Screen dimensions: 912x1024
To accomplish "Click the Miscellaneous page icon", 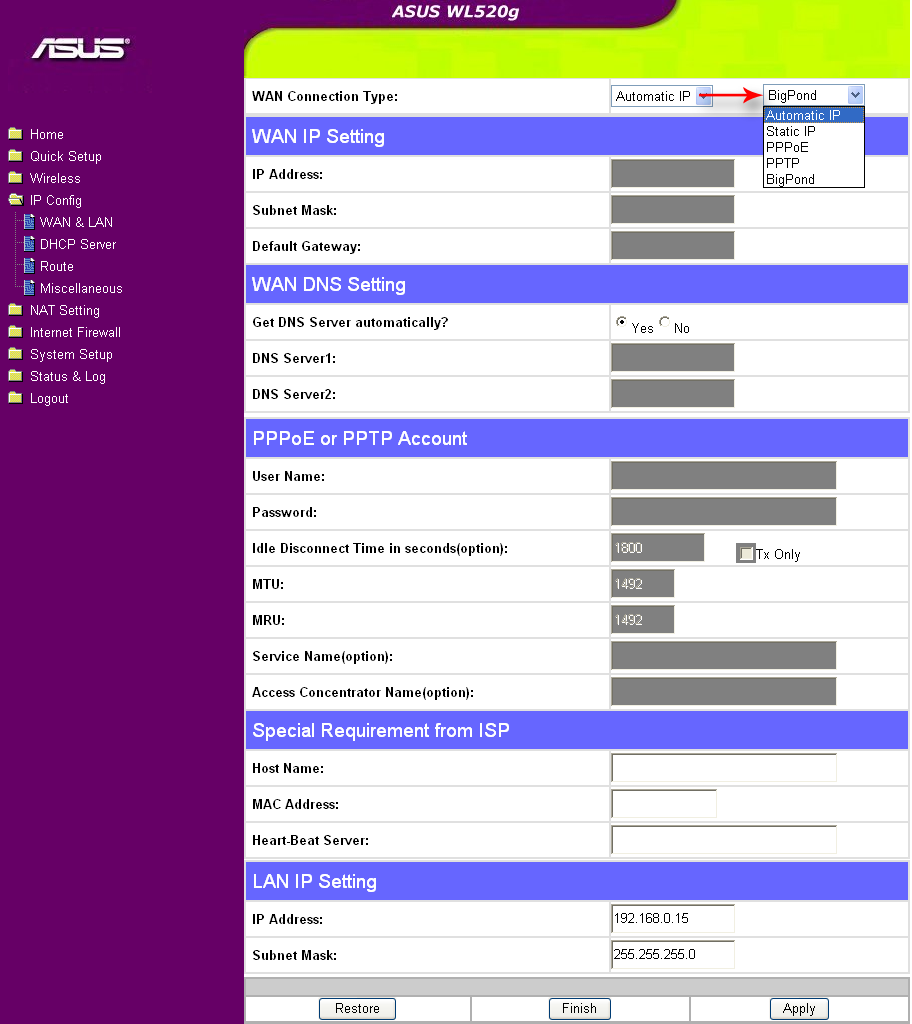I will pyautogui.click(x=29, y=288).
